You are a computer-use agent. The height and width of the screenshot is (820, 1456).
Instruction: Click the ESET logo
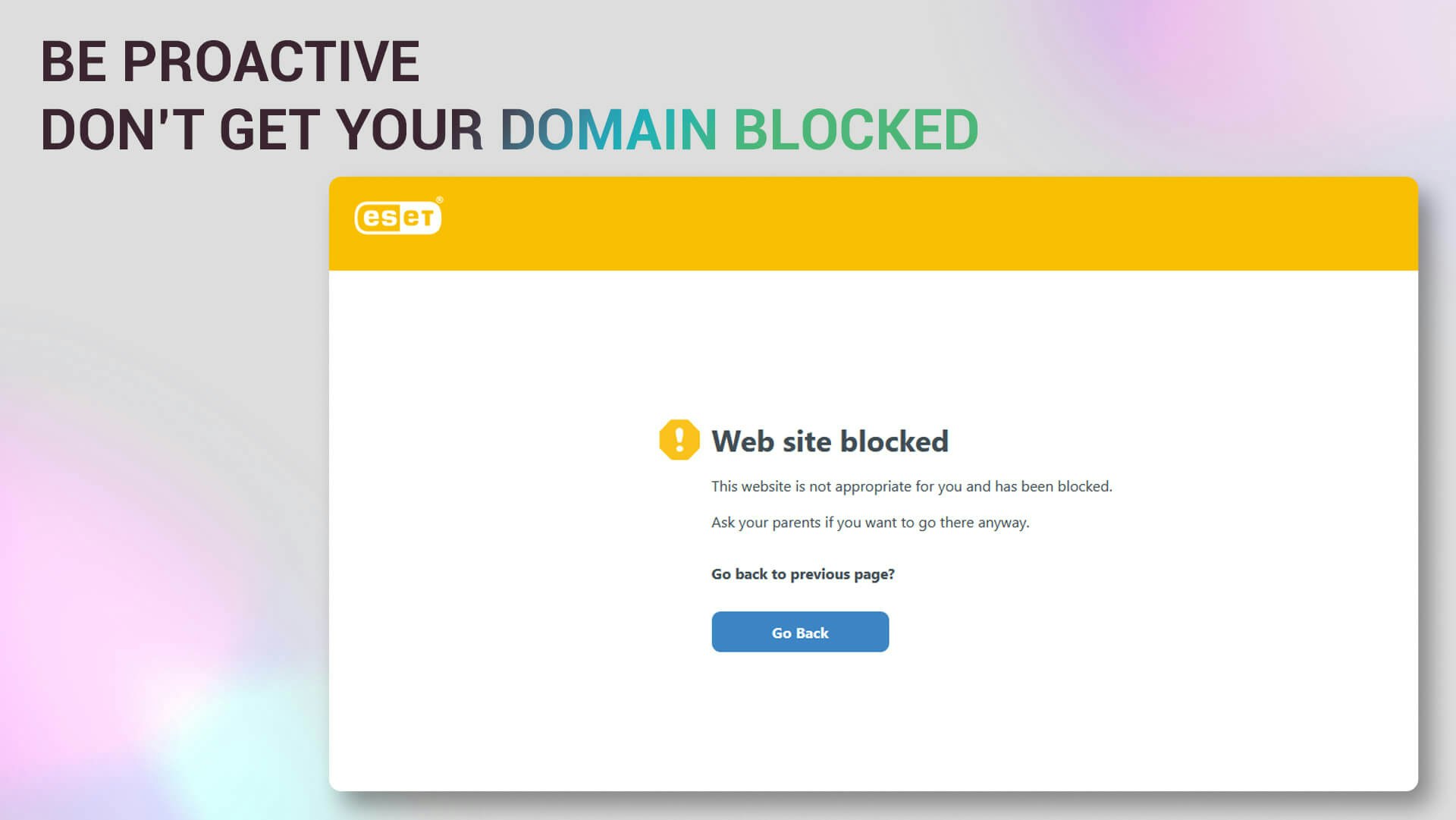pos(397,218)
